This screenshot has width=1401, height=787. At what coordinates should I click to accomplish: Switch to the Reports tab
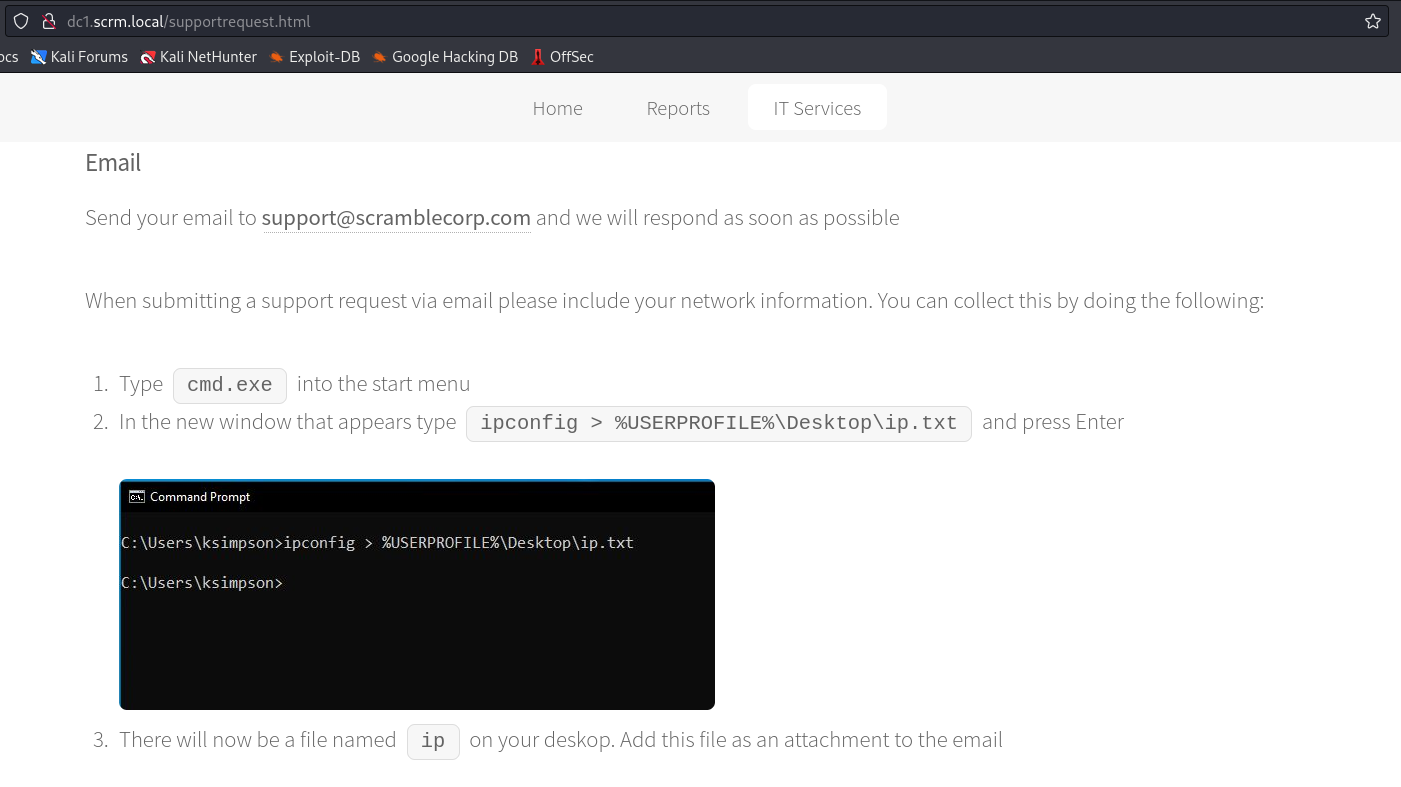[677, 108]
